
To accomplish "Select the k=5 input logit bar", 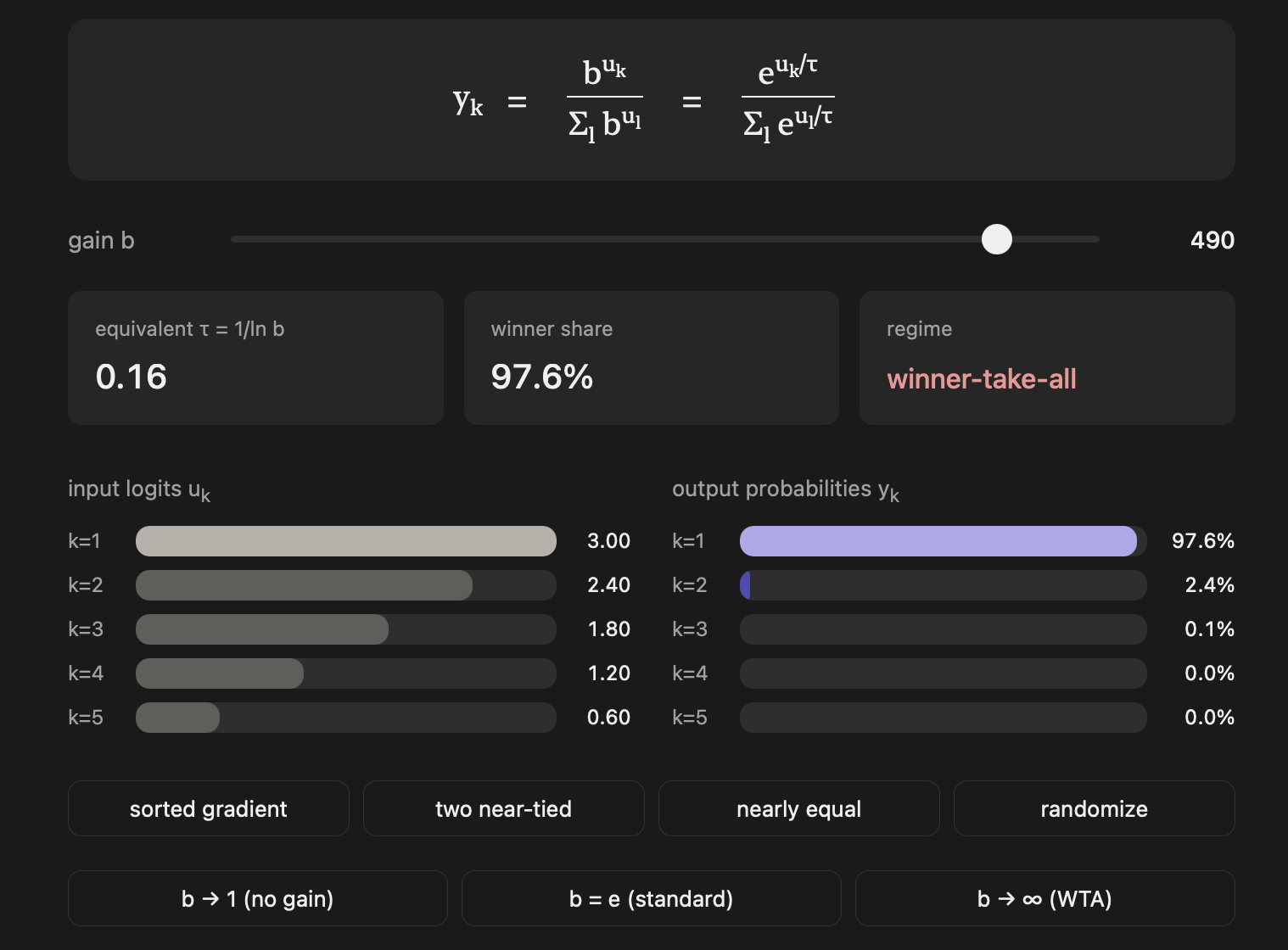I will 344,717.
